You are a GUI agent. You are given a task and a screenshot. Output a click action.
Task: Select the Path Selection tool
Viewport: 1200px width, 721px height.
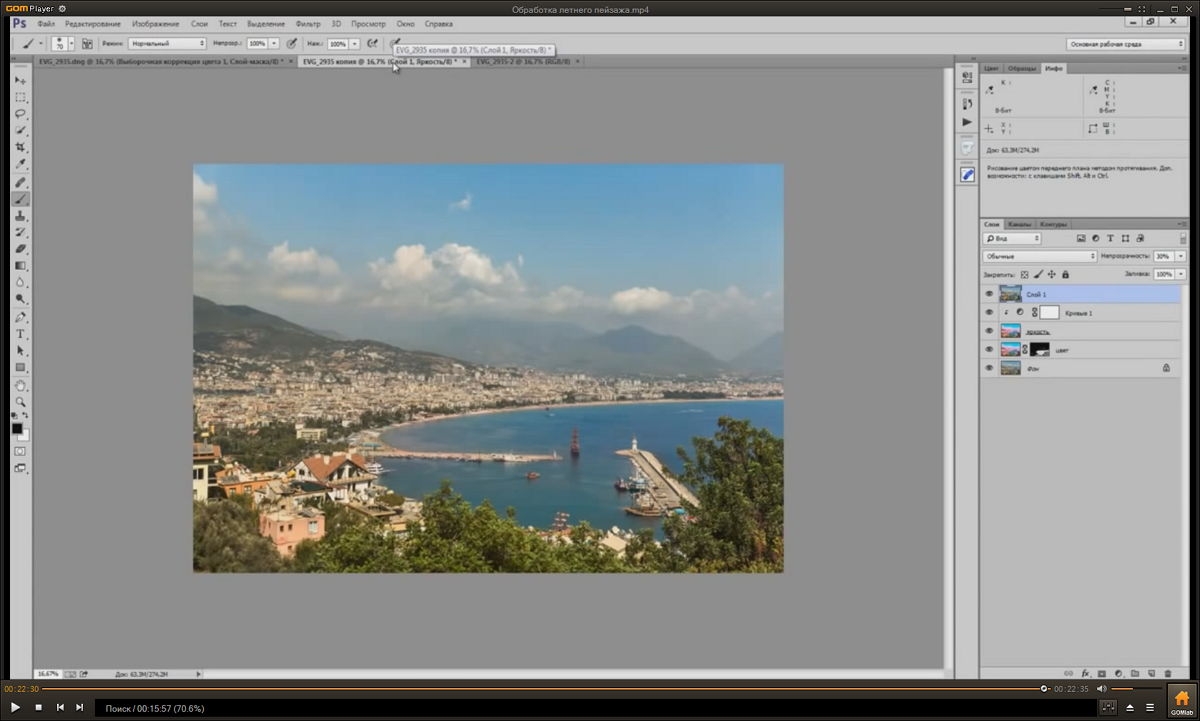(21, 351)
